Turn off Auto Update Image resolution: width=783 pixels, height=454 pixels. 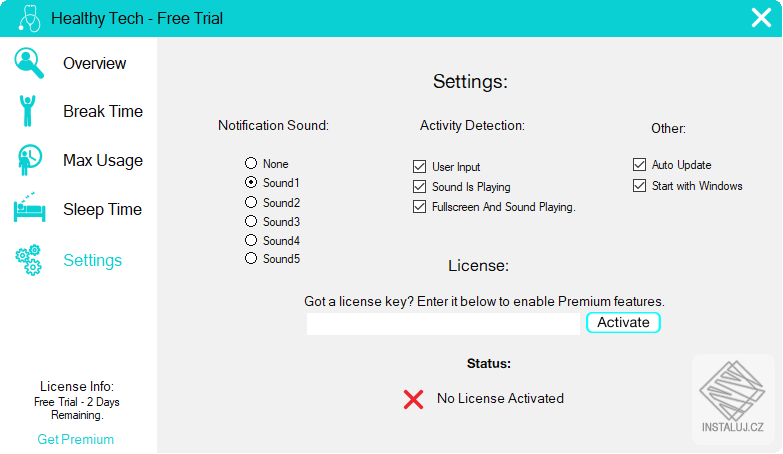pos(640,165)
